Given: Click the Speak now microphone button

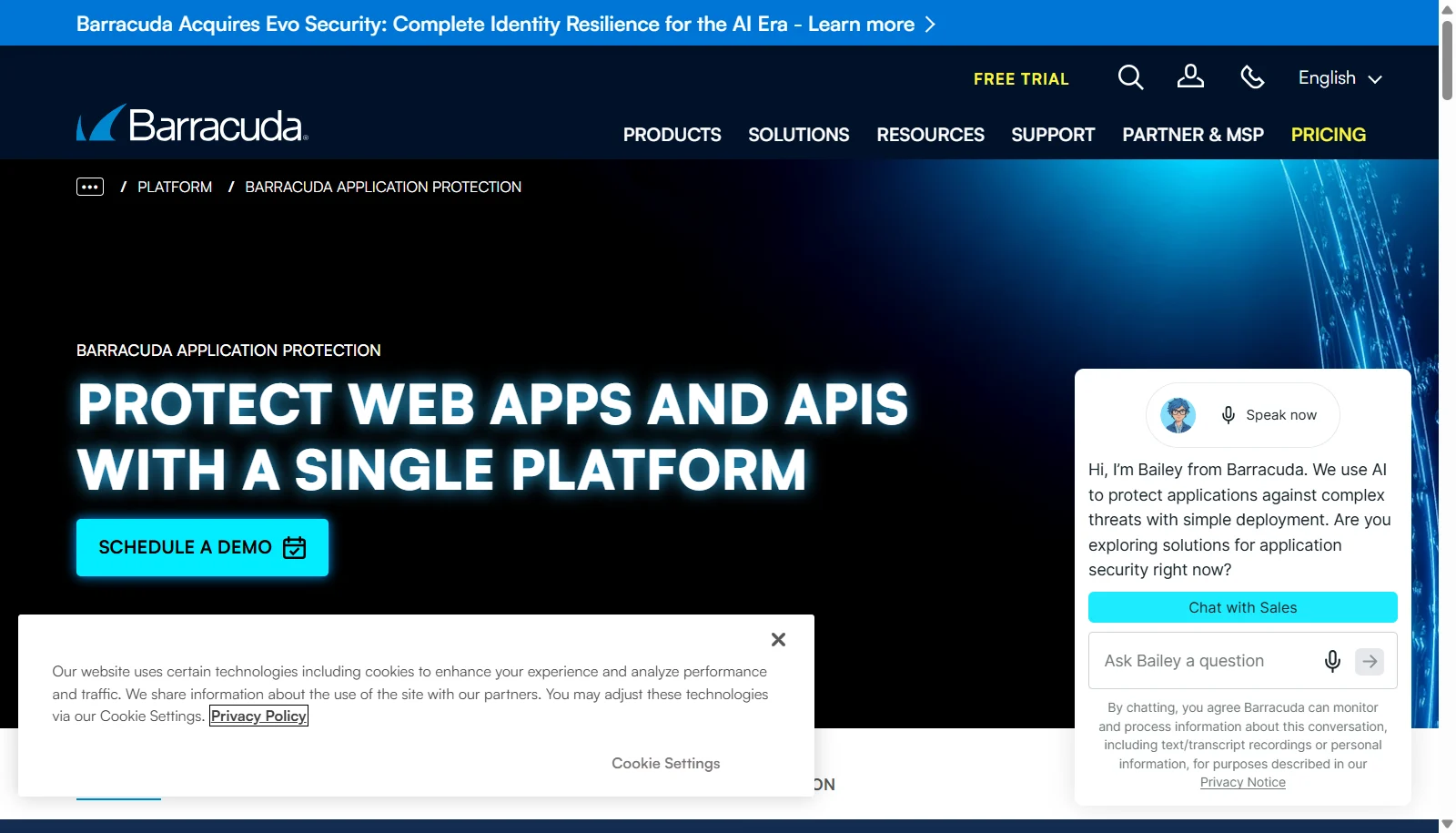Looking at the screenshot, I should coord(1270,415).
